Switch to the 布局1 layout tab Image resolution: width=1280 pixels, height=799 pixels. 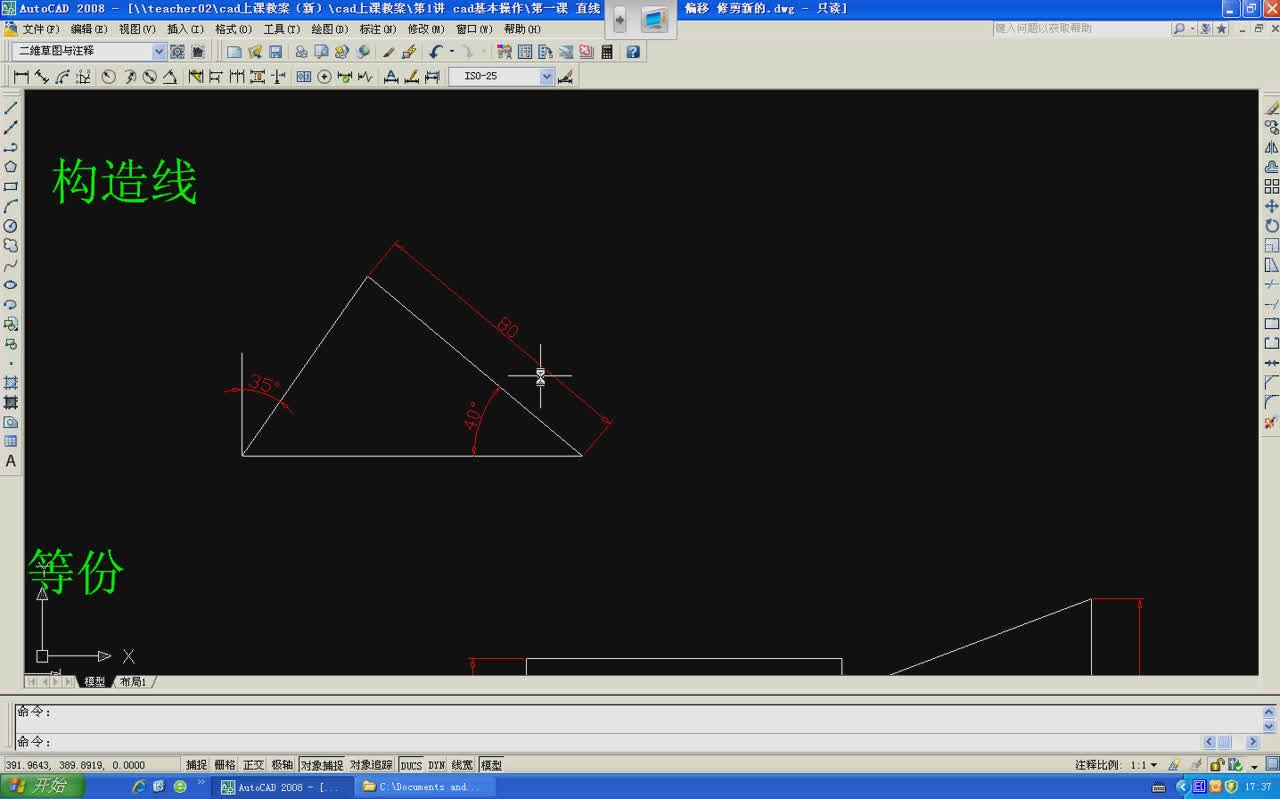click(x=133, y=682)
